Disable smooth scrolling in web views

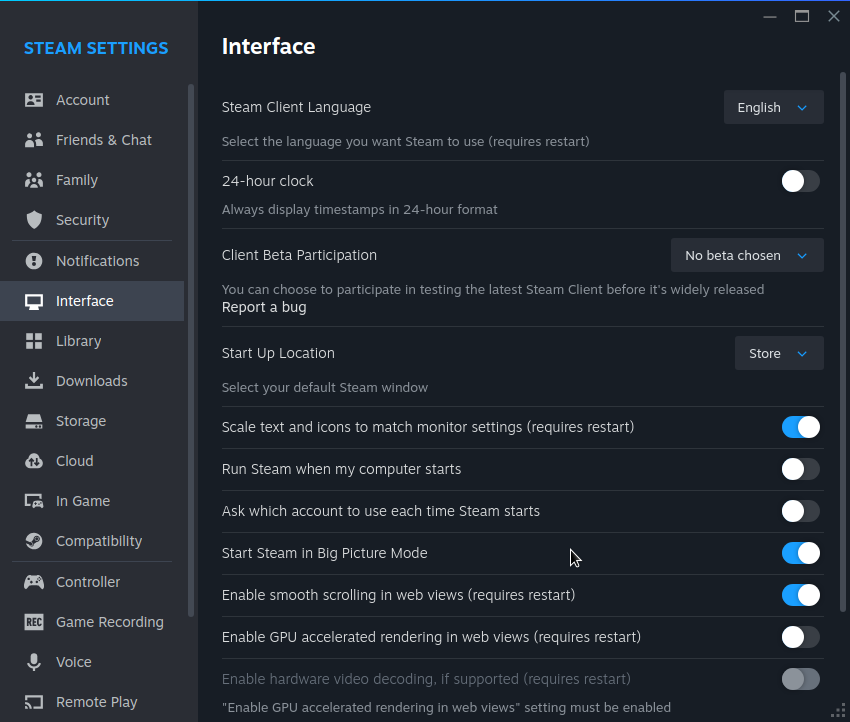pyautogui.click(x=800, y=595)
